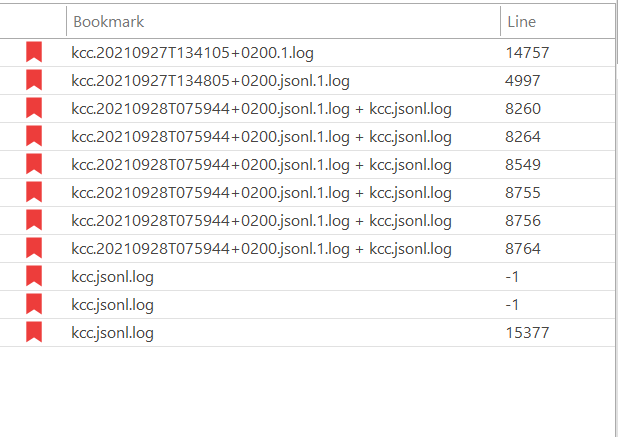Click the bookmark flag beside line 8260
The width and height of the screenshot is (618, 437).
[34, 108]
